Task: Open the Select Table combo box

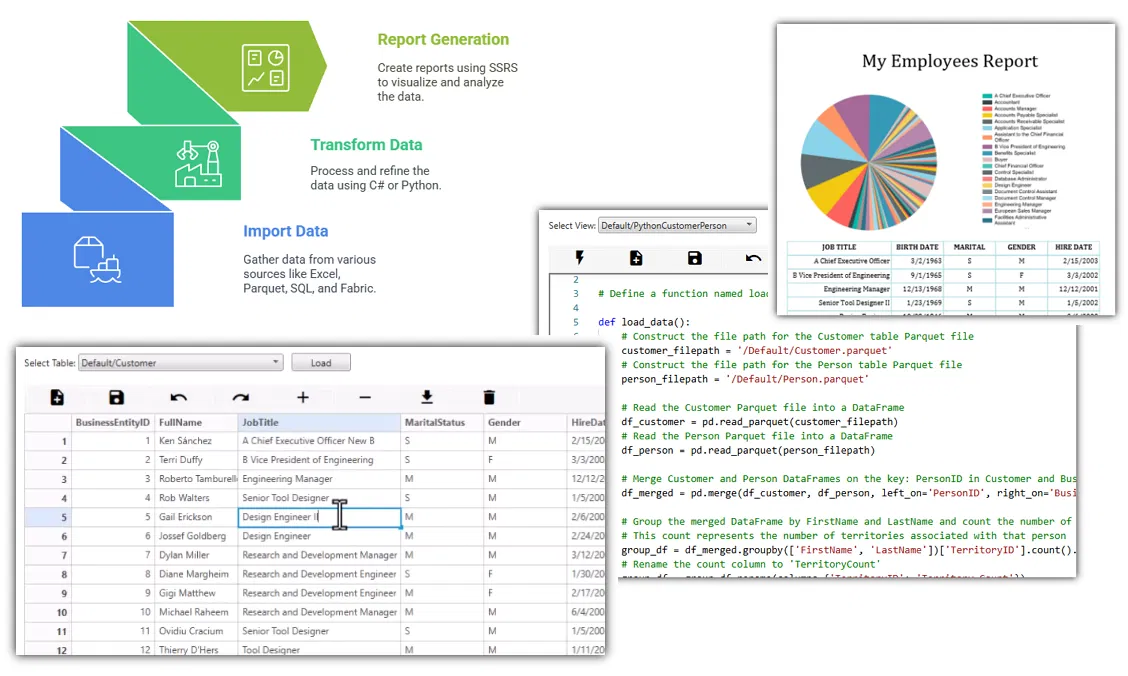Action: coord(180,362)
